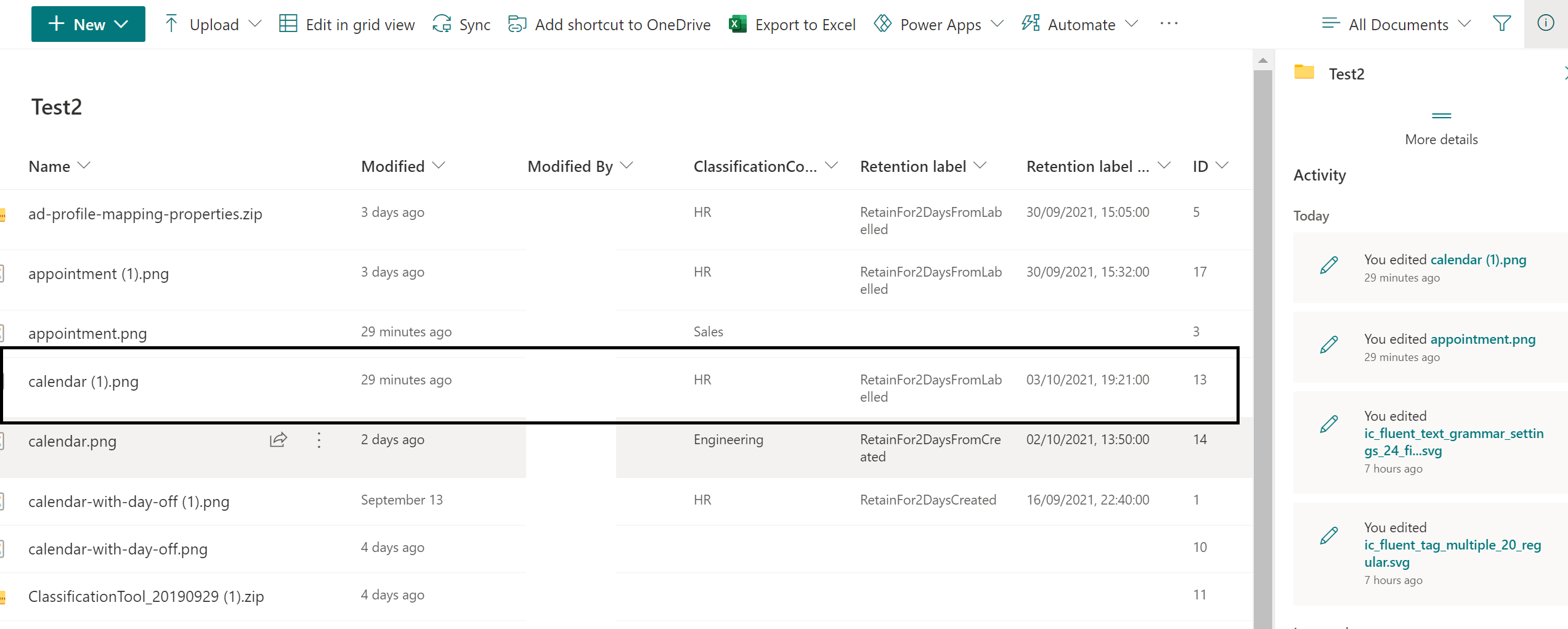Open more options ellipsis in toolbar
Image resolution: width=1568 pixels, height=629 pixels.
(1168, 24)
